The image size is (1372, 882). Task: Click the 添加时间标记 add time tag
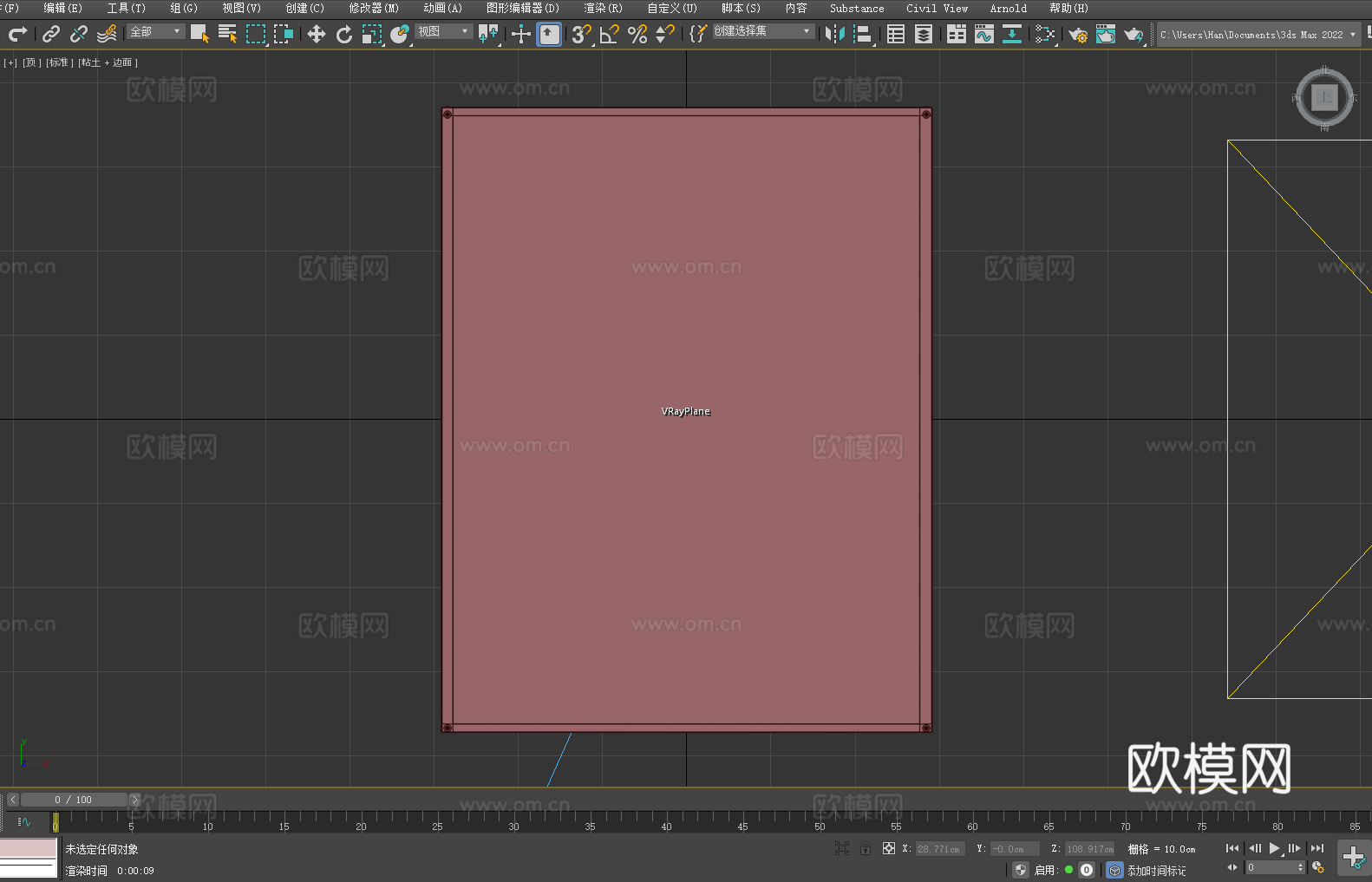pyautogui.click(x=1156, y=870)
